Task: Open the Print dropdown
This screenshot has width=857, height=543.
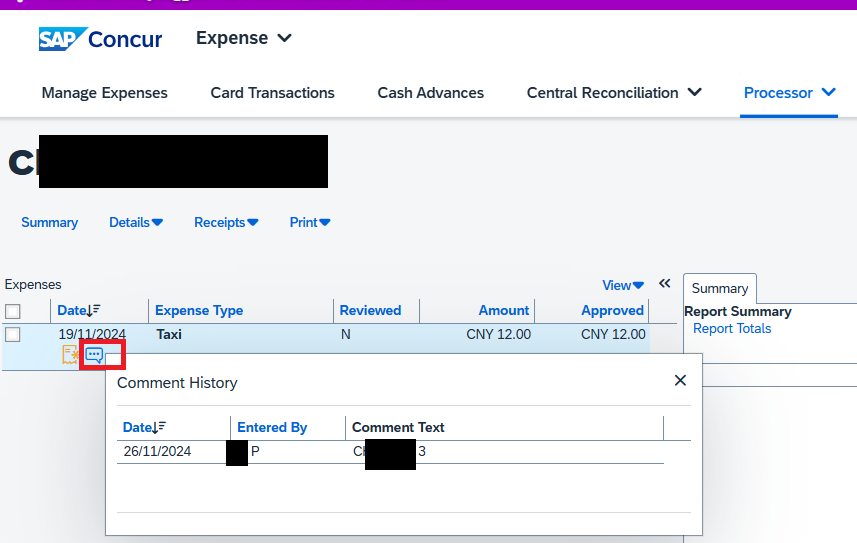Action: [x=310, y=223]
